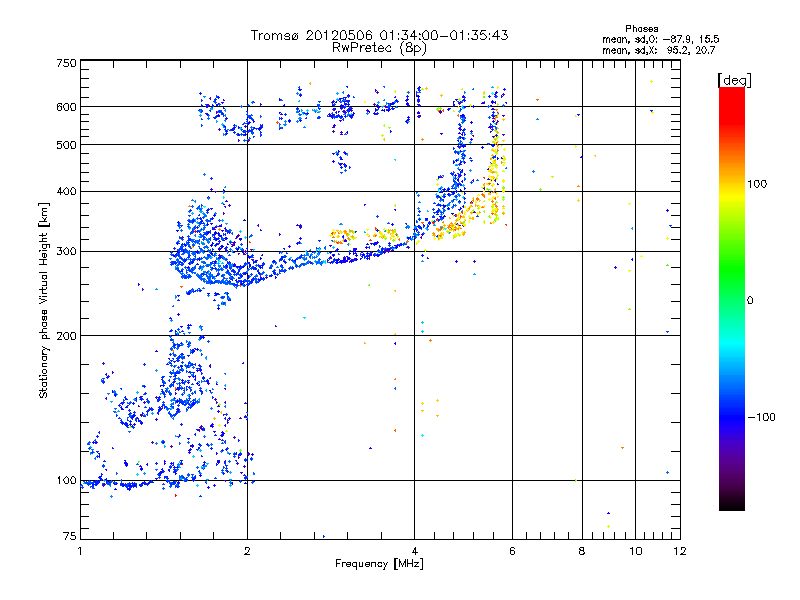This screenshot has height=600, width=800.
Task: Click the colorbar label '0'
Action: click(749, 301)
